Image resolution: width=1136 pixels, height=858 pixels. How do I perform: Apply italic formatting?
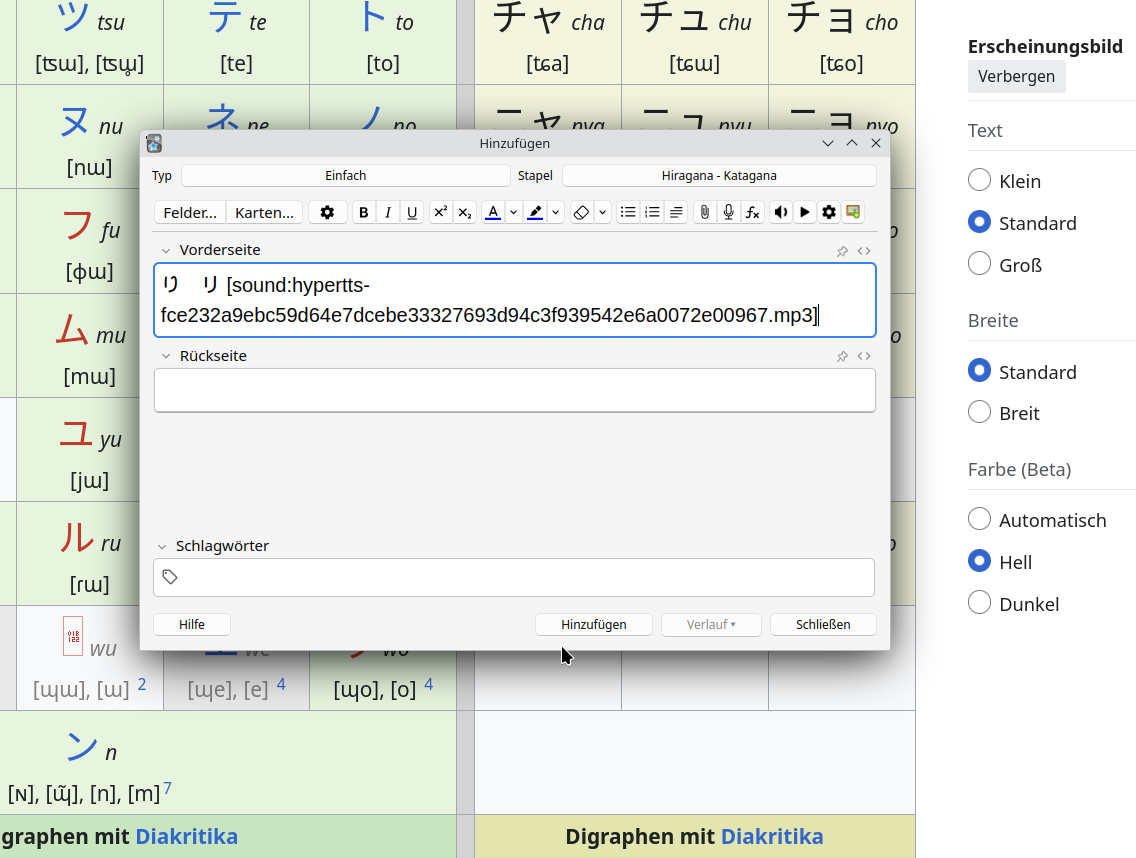388,212
